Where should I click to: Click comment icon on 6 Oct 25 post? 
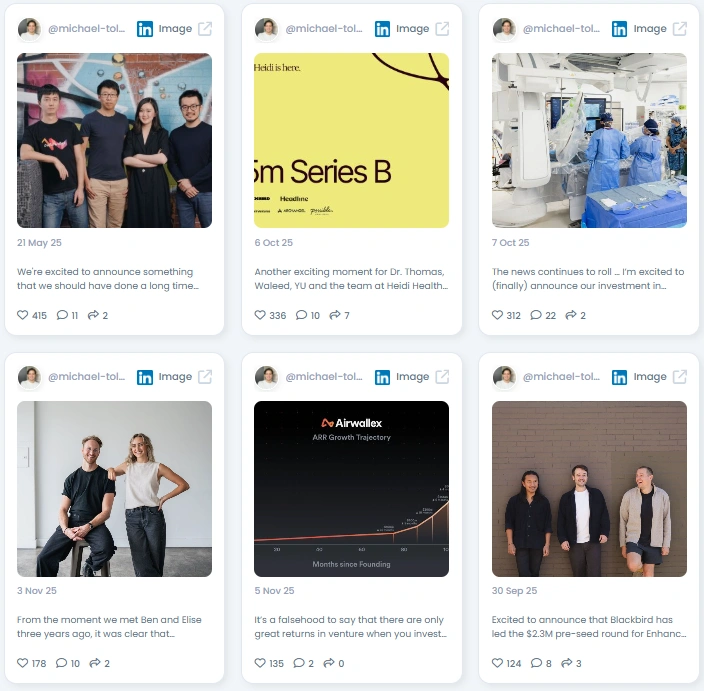coord(301,315)
